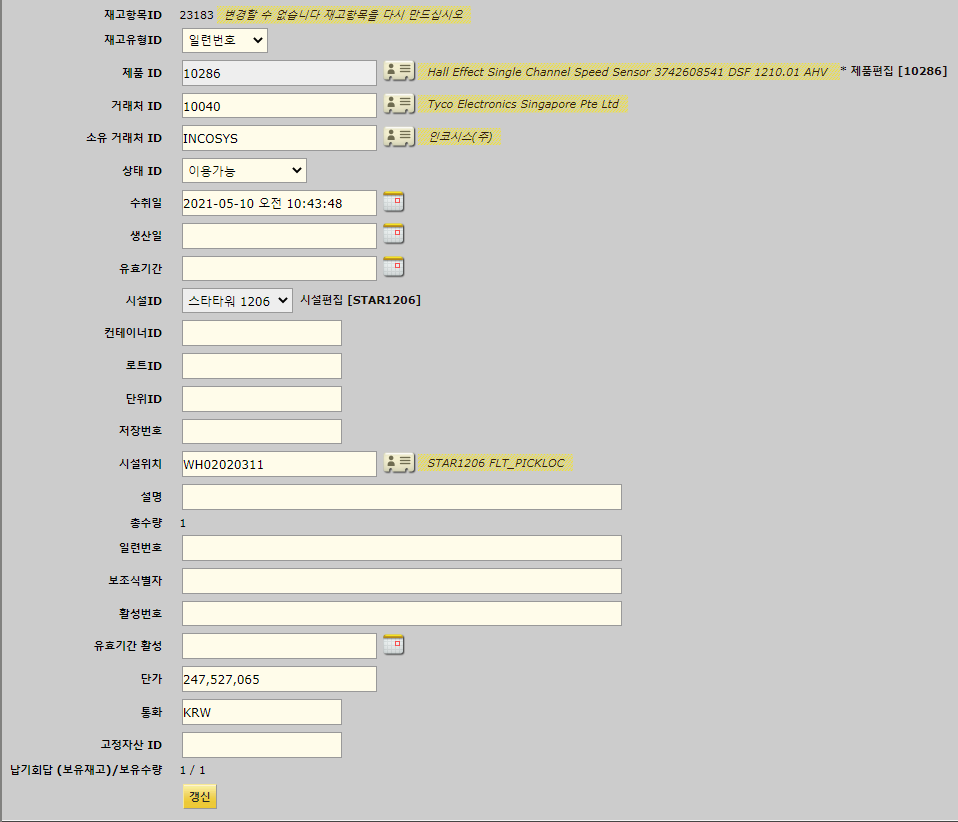Focus the 로트ID input field
Image resolution: width=958 pixels, height=822 pixels.
[261, 366]
